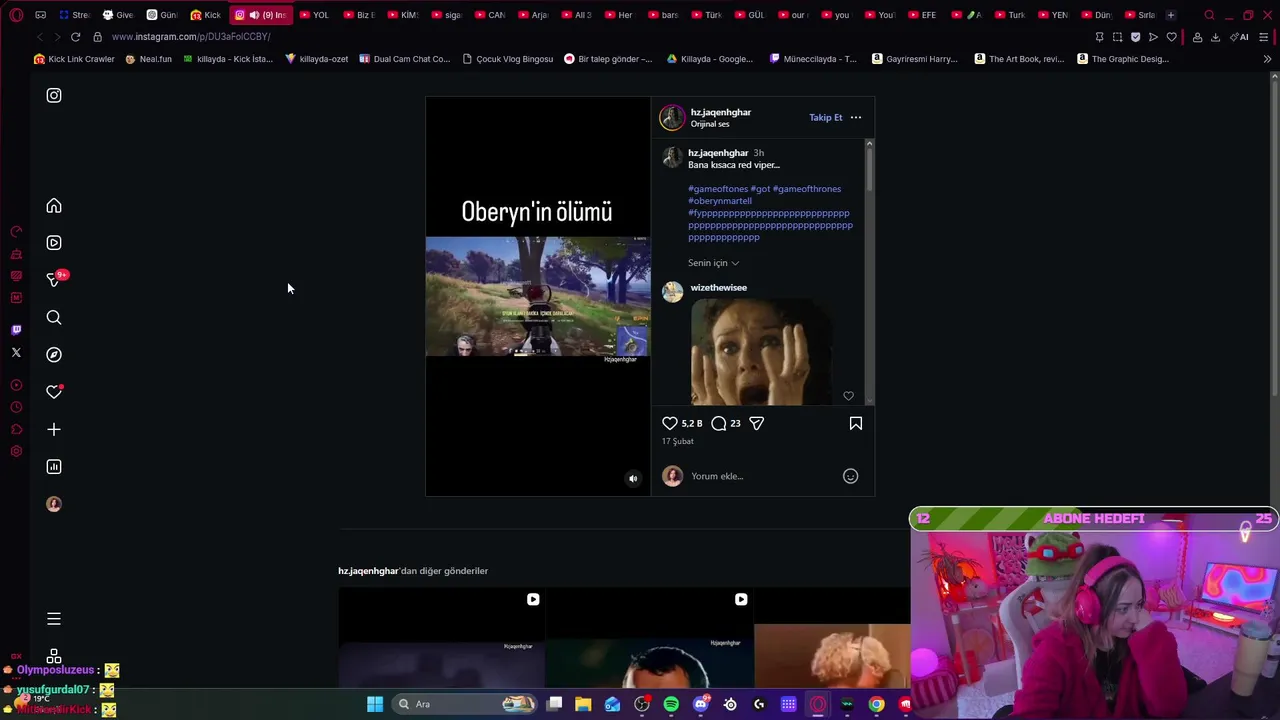Expand the Senin için comment filter
The image size is (1280, 720).
tap(713, 263)
